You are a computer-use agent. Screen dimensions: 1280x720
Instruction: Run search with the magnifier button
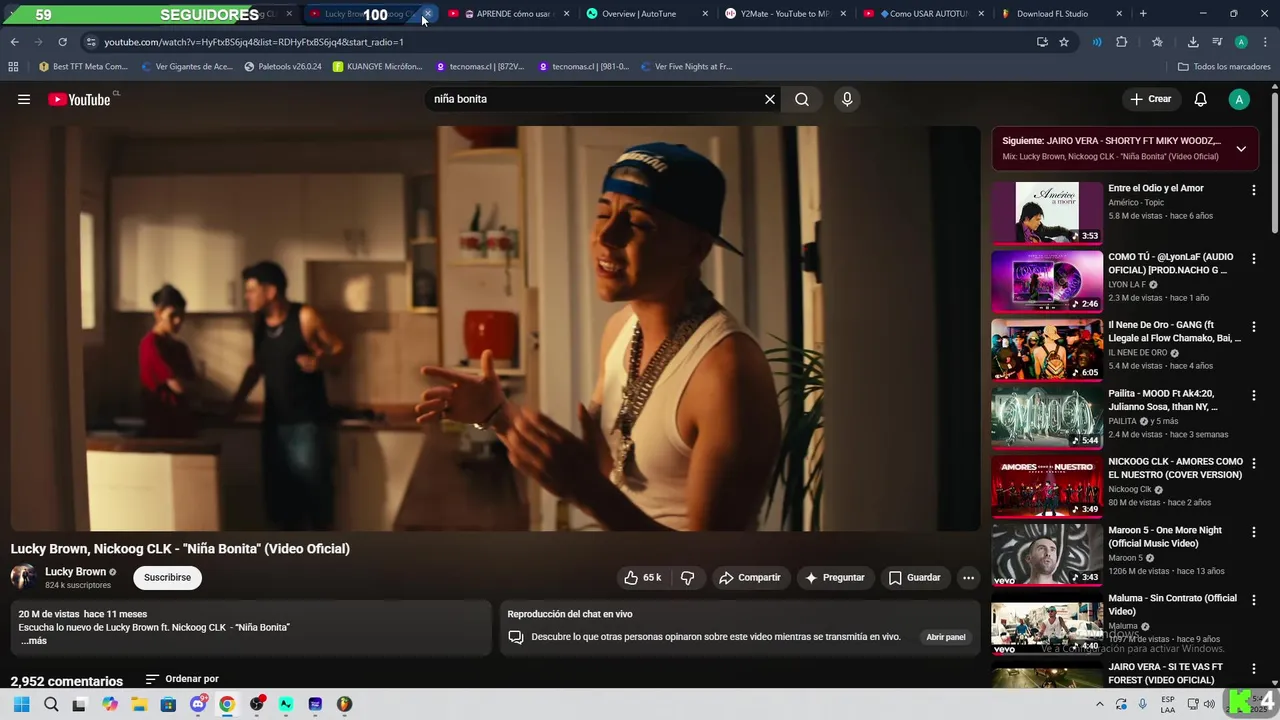click(x=802, y=99)
